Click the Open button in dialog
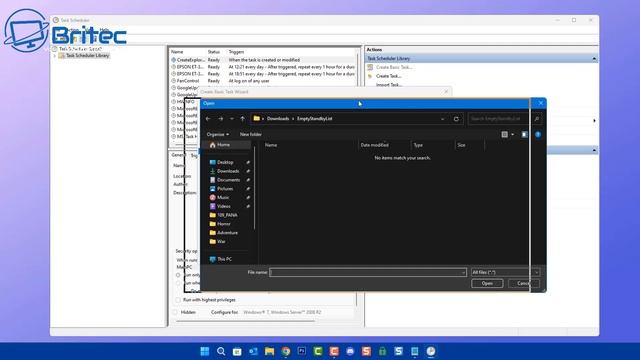The width and height of the screenshot is (640, 360). click(x=487, y=283)
